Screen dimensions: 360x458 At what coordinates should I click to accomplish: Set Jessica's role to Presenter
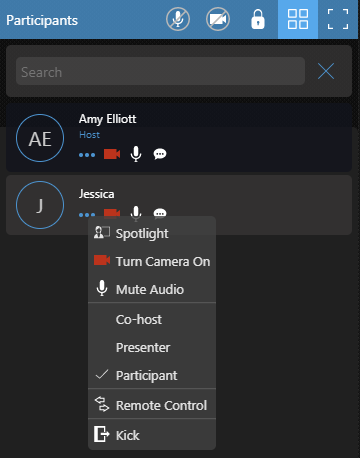coord(152,347)
